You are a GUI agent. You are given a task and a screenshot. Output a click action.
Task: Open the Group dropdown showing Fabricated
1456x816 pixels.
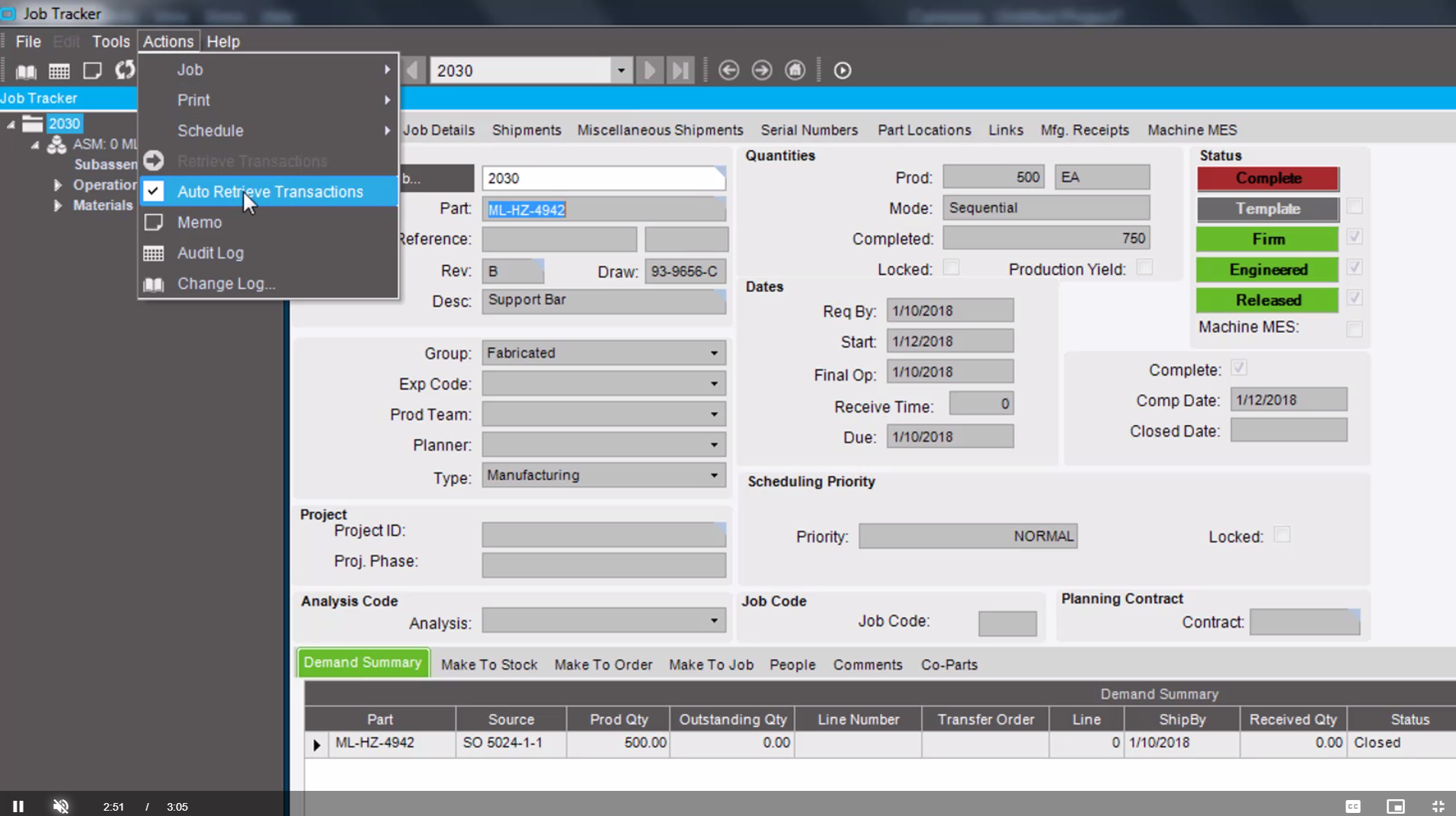713,352
